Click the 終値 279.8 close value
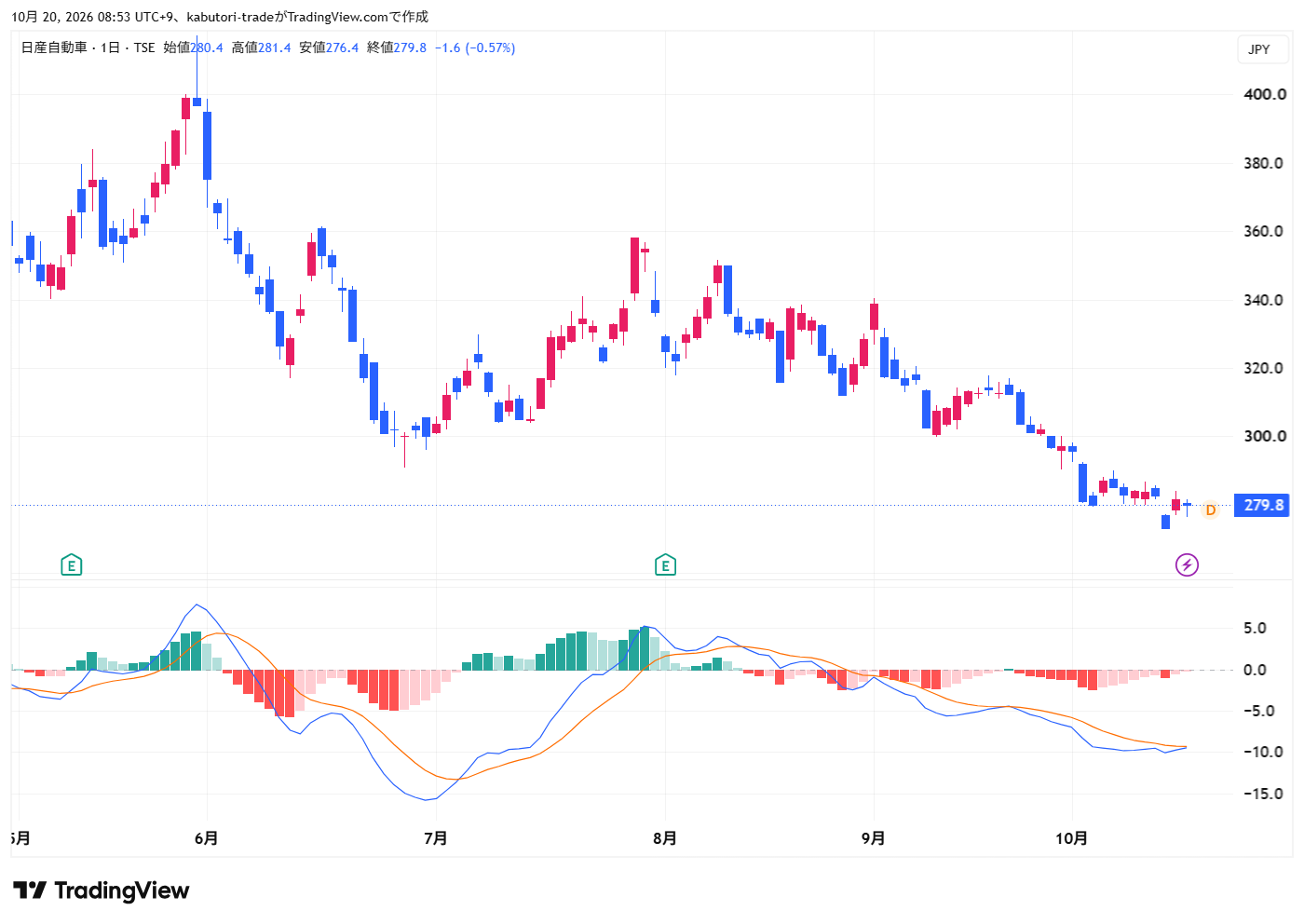Viewport: 1304px width, 924px height. click(x=397, y=48)
